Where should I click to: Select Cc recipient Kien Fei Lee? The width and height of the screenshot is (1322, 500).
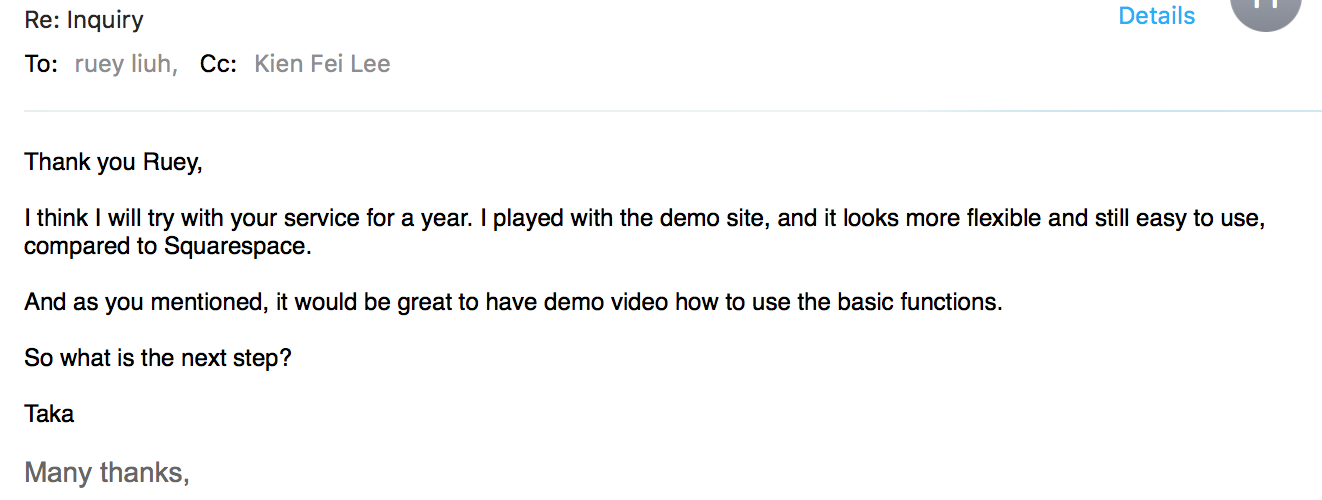pyautogui.click(x=322, y=65)
